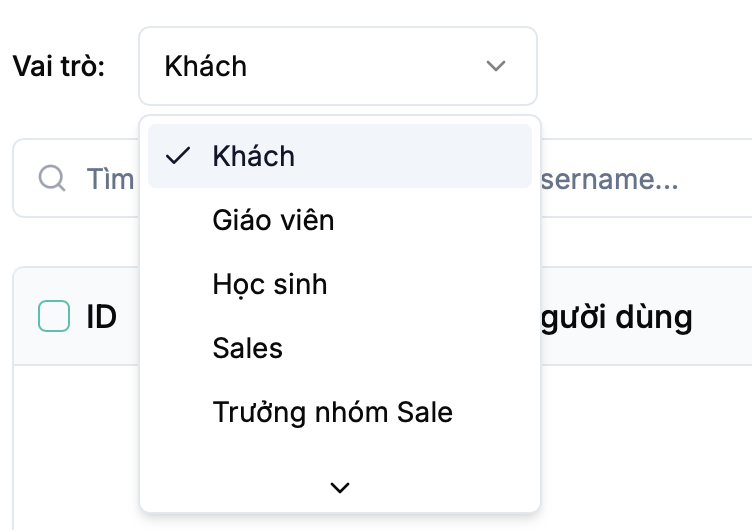Click the empty table area below ID header
This screenshot has height=530, width=752.
click(x=75, y=440)
